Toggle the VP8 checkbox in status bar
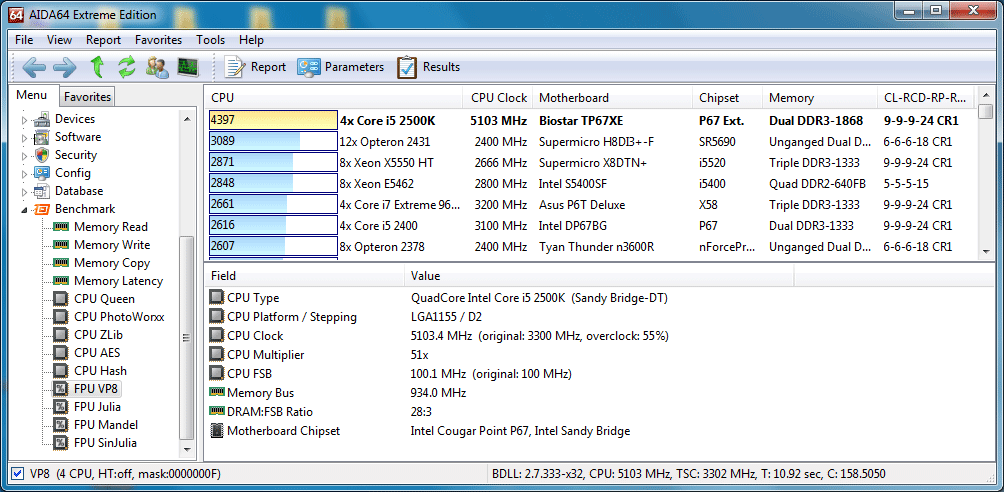Viewport: 1004px width, 492px height. (x=17, y=474)
